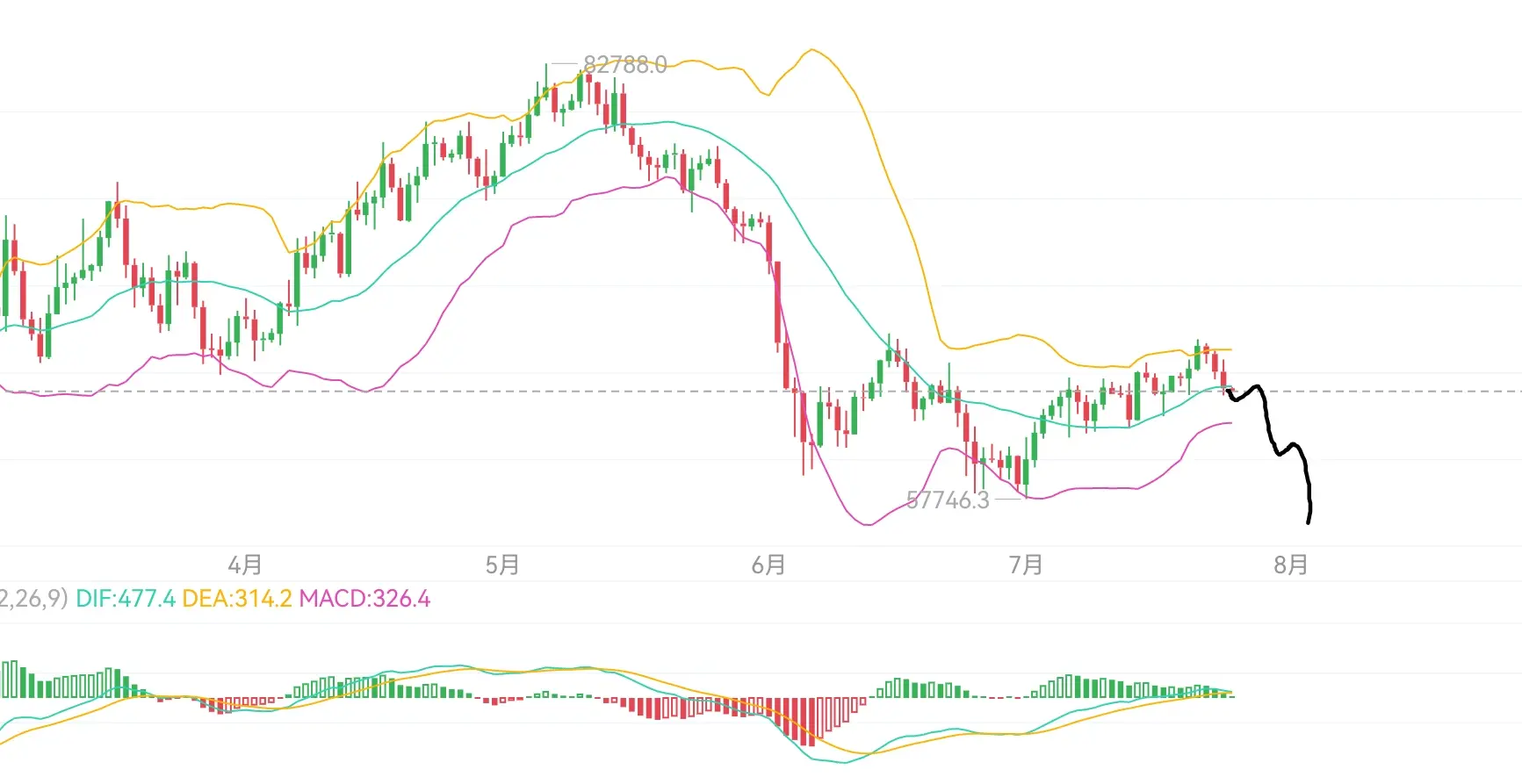Click the 57746.3 low price label
1522x784 pixels.
[948, 500]
